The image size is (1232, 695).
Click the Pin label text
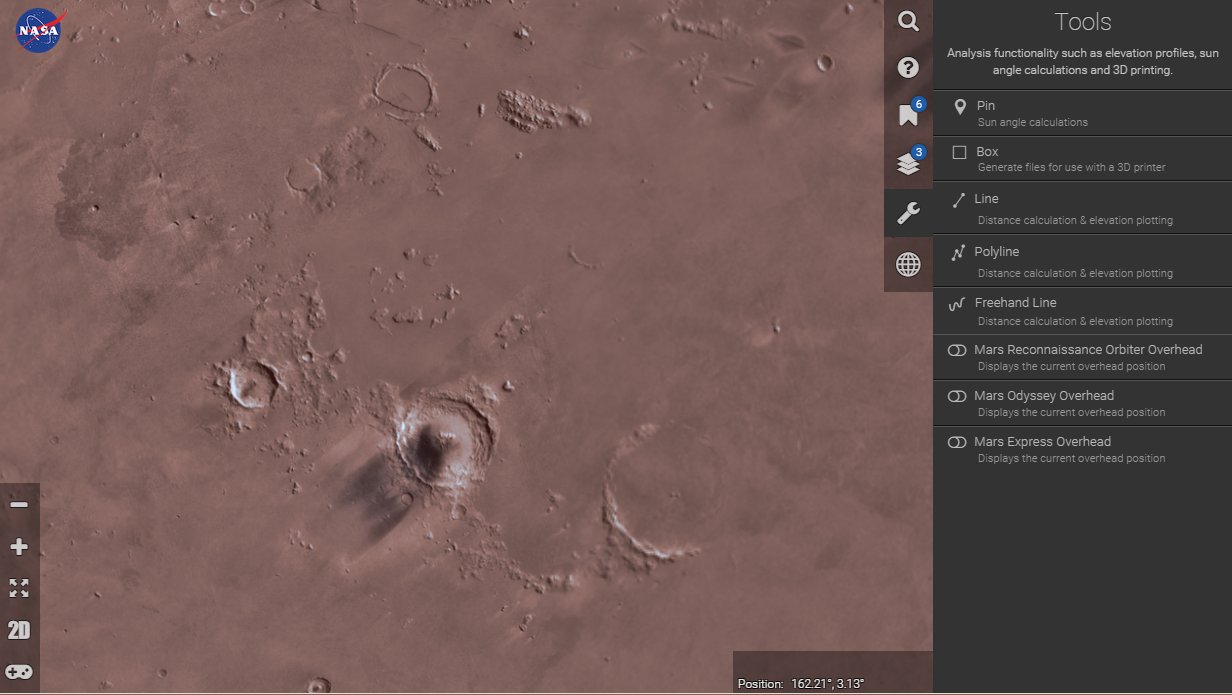click(986, 106)
